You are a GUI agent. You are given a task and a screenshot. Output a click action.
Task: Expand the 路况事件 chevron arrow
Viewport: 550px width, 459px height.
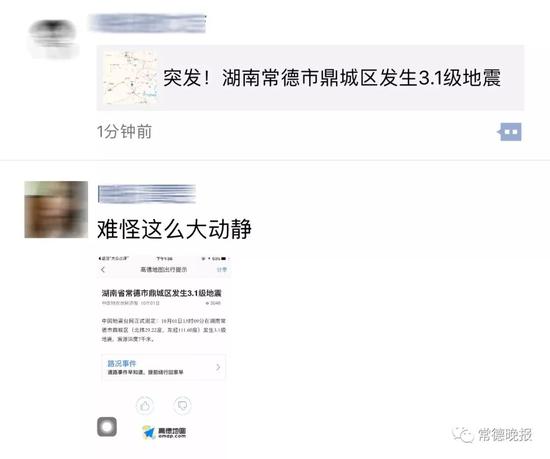[x=218, y=367]
